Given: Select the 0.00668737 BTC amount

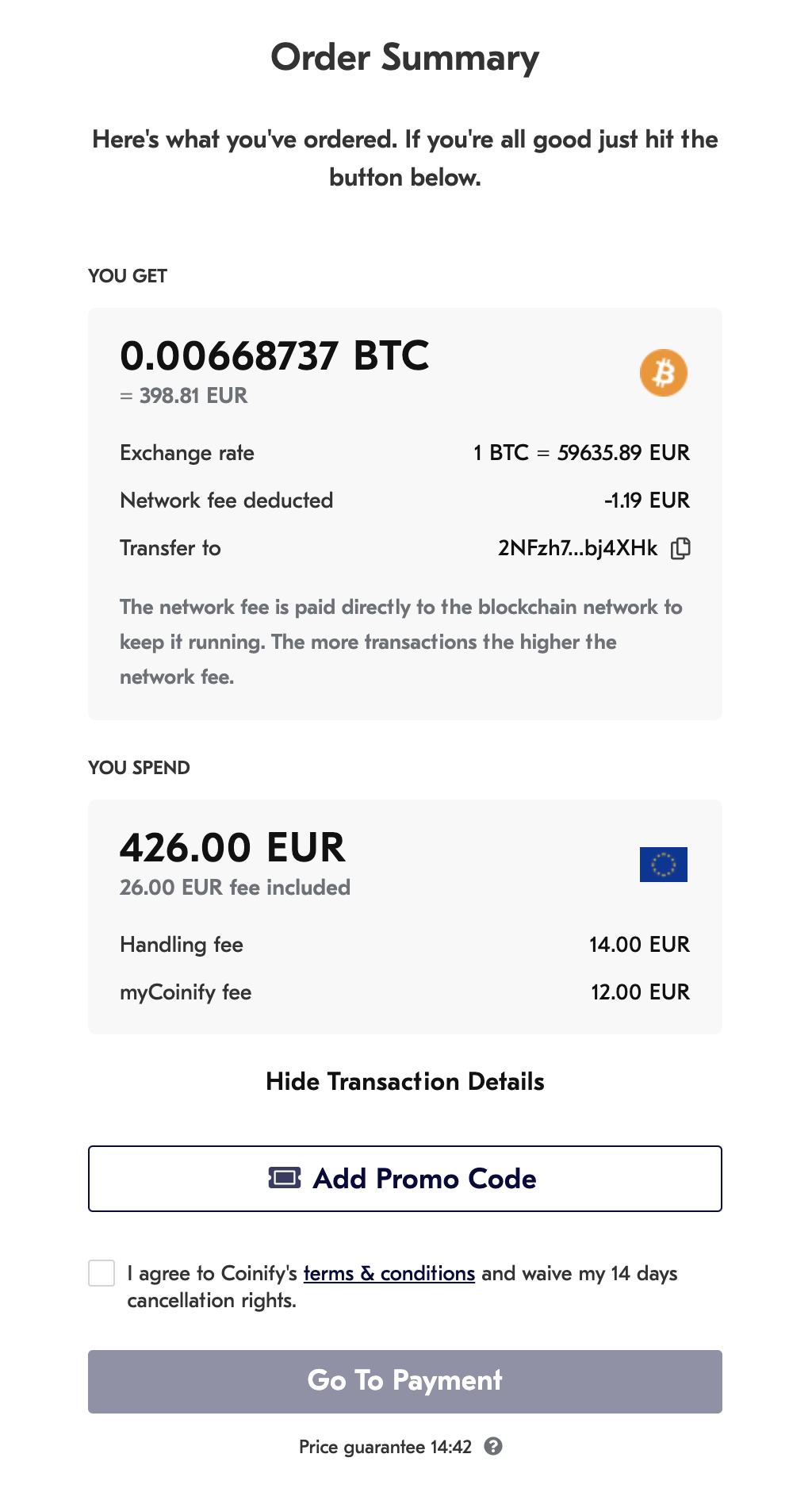Looking at the screenshot, I should [274, 355].
